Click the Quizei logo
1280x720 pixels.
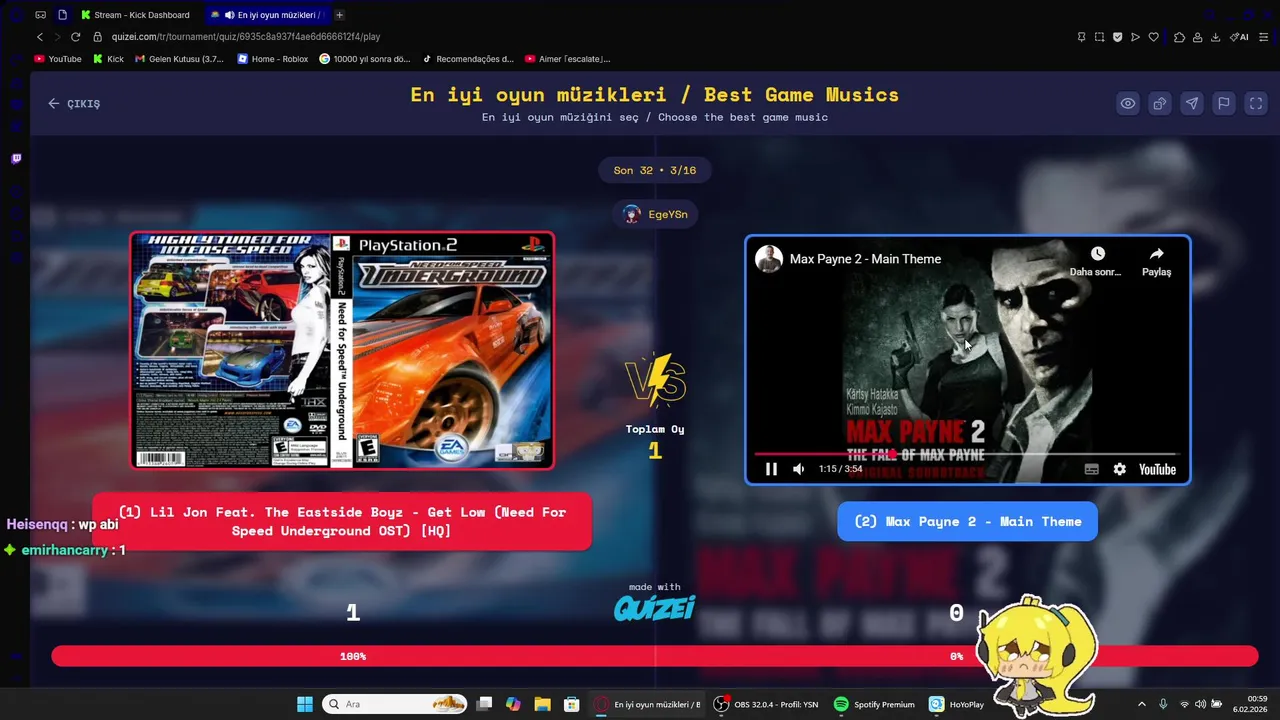click(654, 607)
